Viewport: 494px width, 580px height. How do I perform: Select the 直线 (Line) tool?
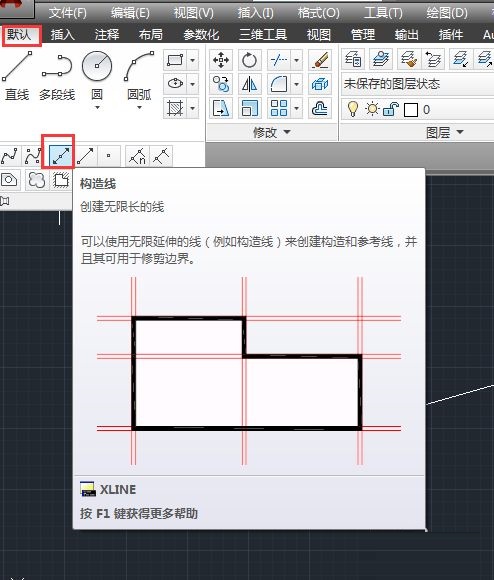[x=17, y=76]
